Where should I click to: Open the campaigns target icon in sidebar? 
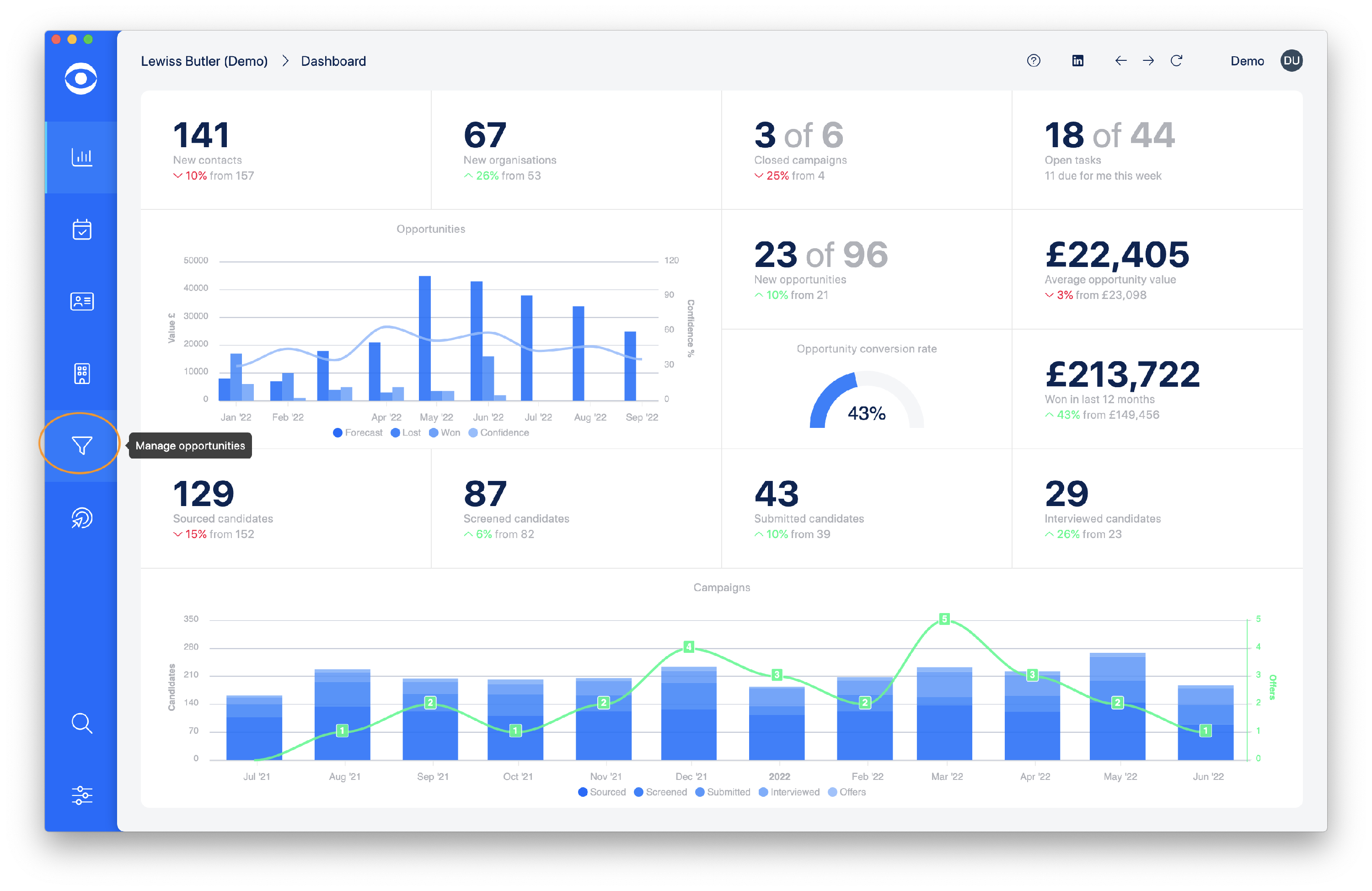pyautogui.click(x=82, y=518)
